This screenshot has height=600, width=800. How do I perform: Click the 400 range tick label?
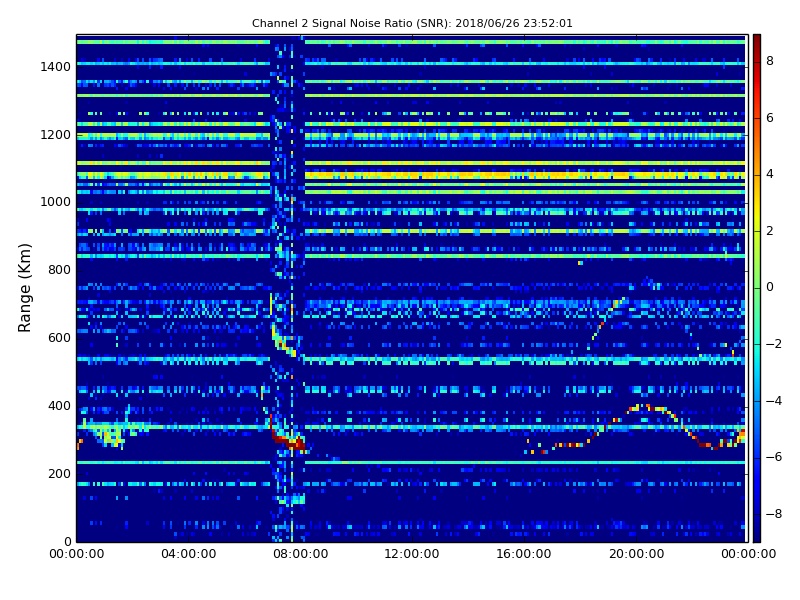point(59,406)
